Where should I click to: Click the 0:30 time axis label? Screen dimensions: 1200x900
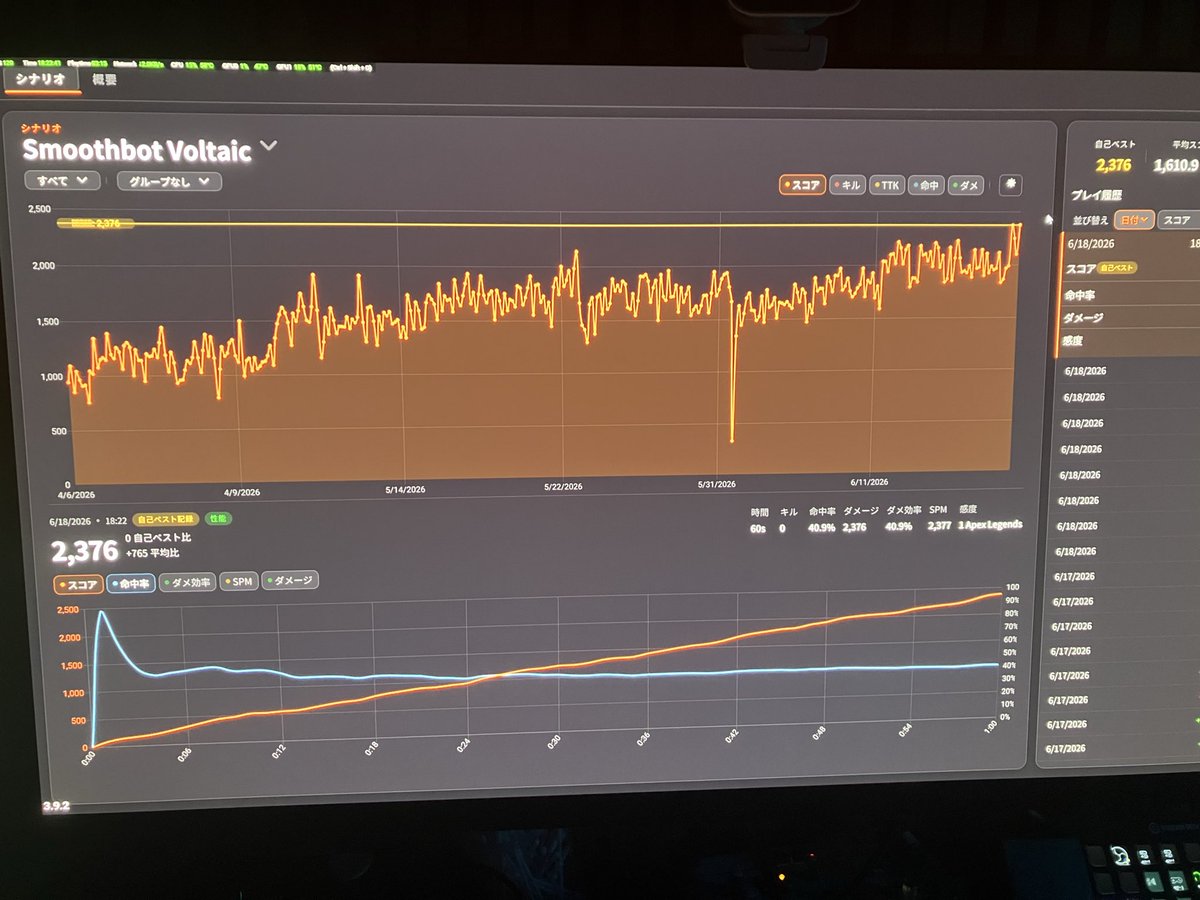tap(552, 741)
